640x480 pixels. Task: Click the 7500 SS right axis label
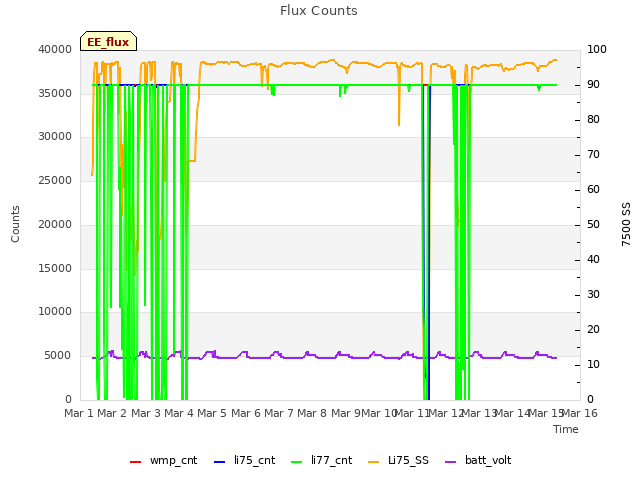point(626,224)
